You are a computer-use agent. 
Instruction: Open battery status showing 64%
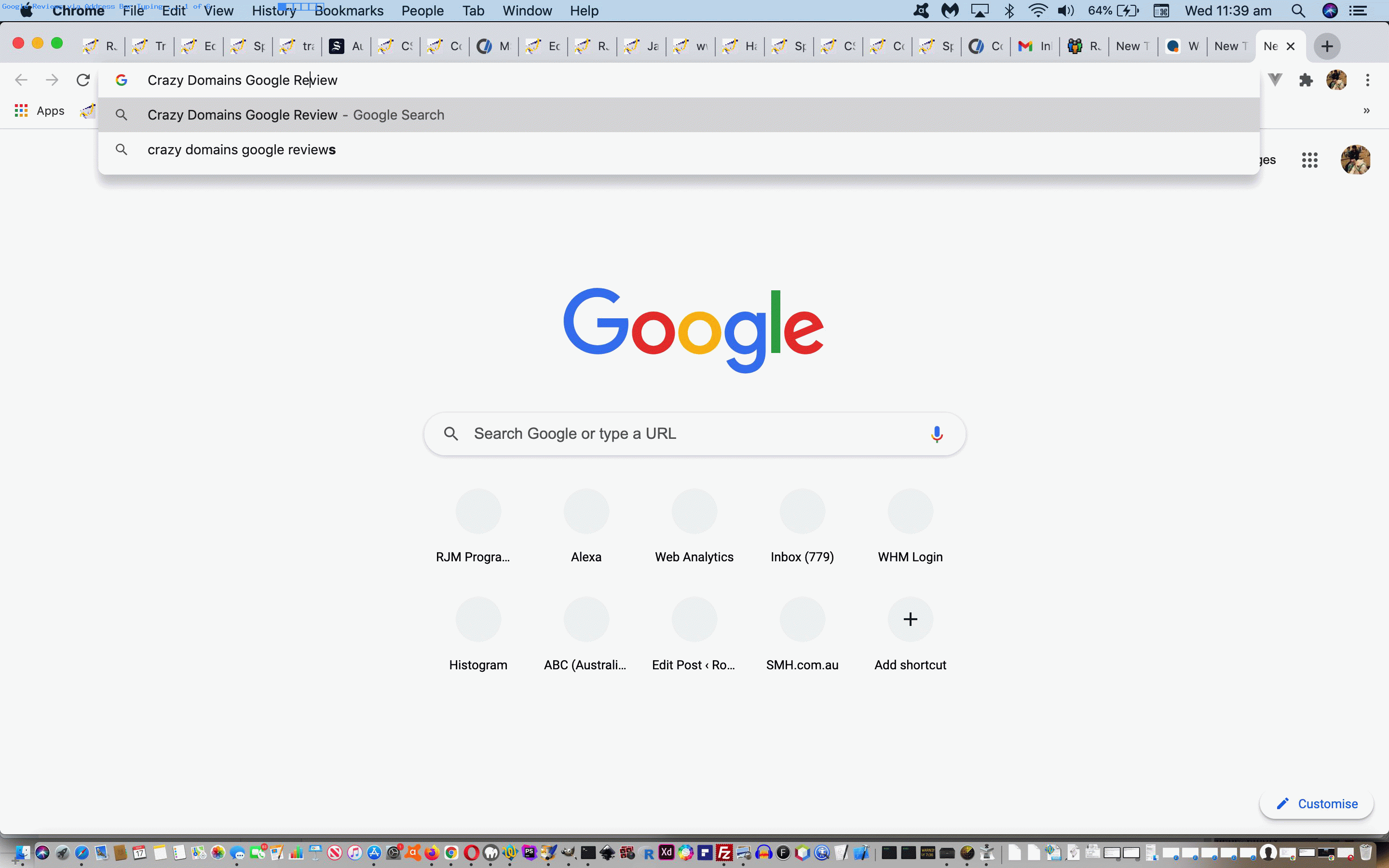click(x=1113, y=11)
